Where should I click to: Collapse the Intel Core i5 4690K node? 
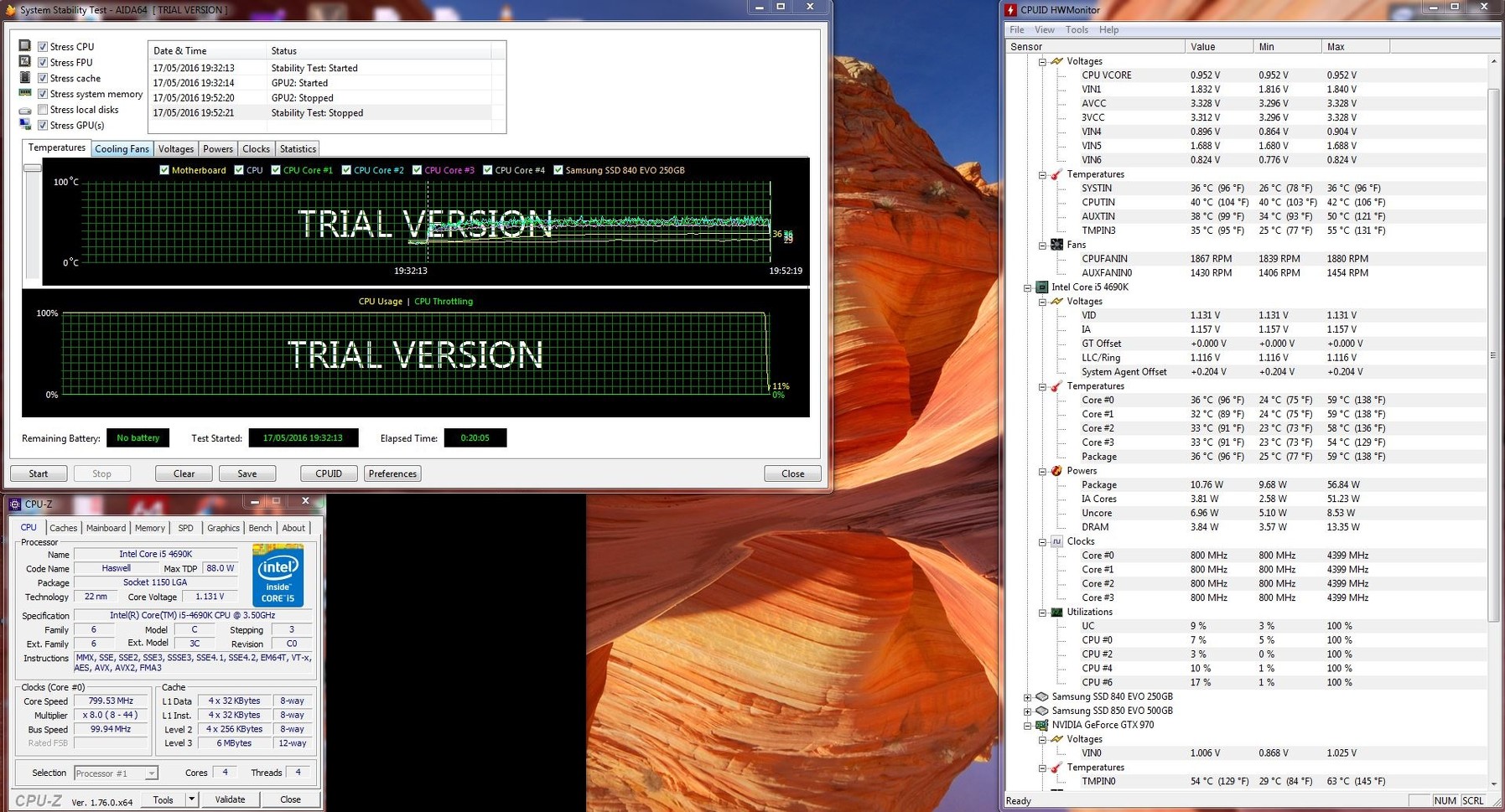pyautogui.click(x=1027, y=287)
